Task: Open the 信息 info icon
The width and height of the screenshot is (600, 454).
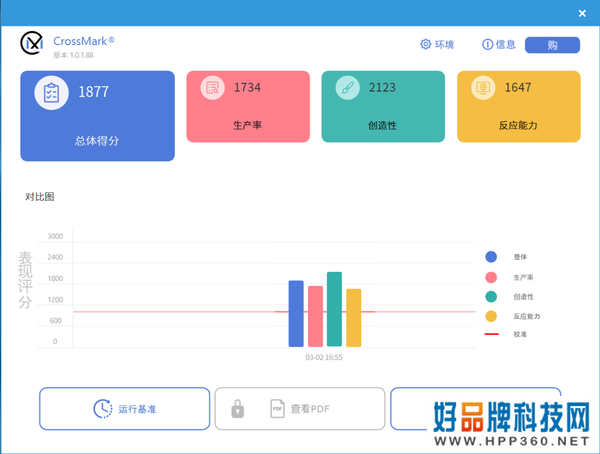Action: tap(487, 44)
